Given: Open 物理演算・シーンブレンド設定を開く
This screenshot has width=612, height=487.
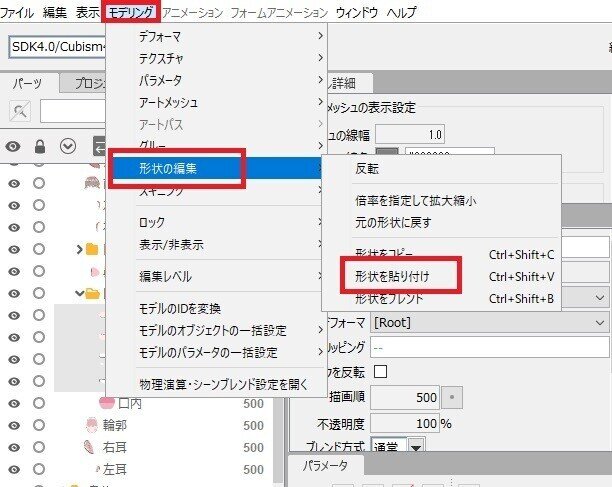Looking at the screenshot, I should pyautogui.click(x=217, y=384).
